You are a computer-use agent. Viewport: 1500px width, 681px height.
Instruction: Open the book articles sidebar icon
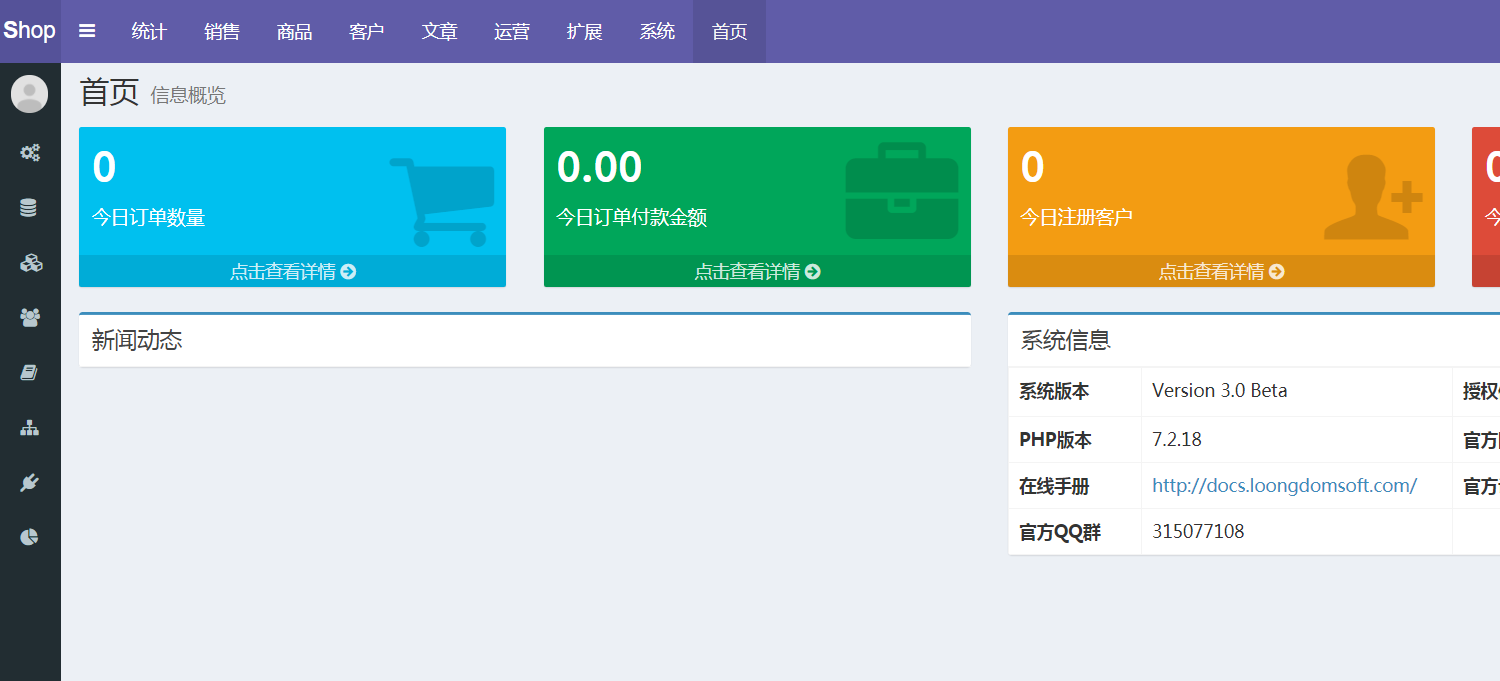click(x=29, y=373)
